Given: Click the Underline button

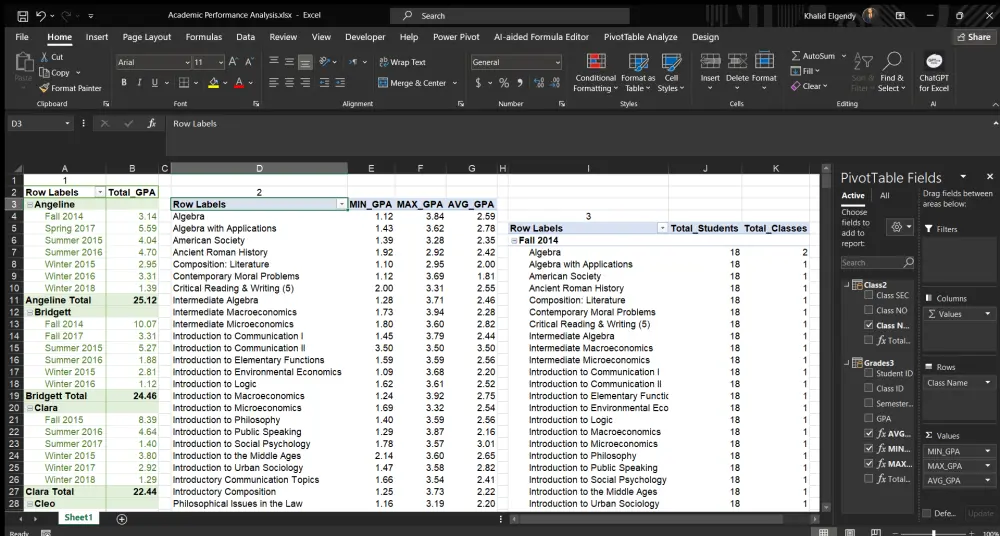Looking at the screenshot, I should click(x=154, y=83).
